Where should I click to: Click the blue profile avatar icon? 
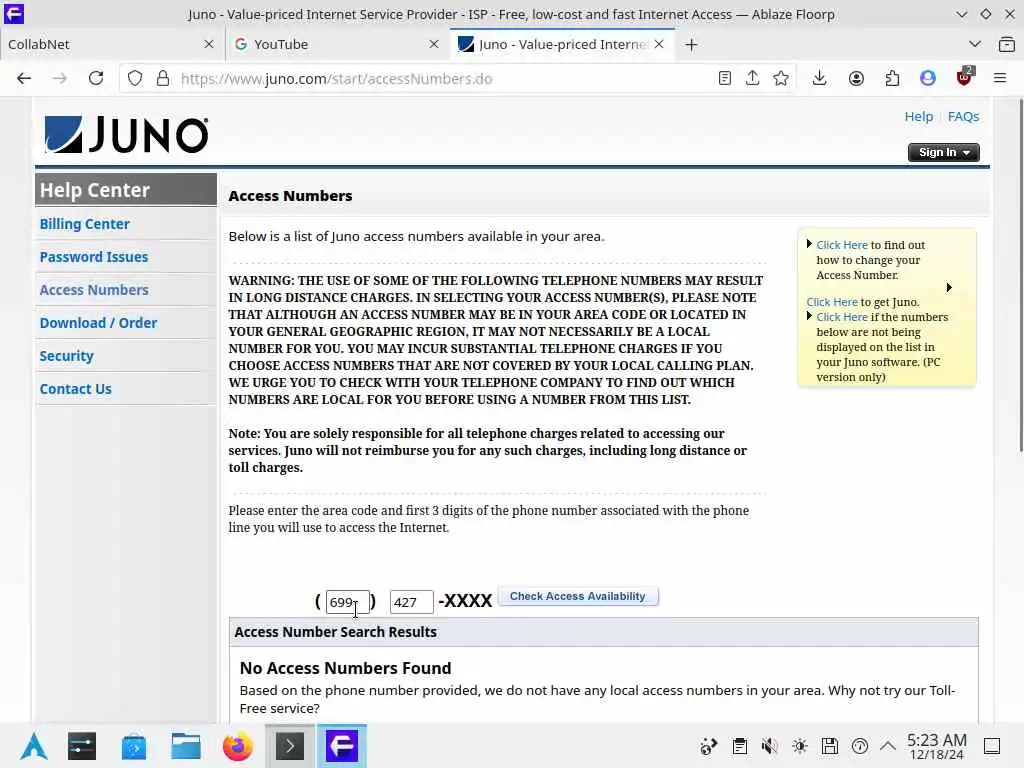[x=928, y=78]
